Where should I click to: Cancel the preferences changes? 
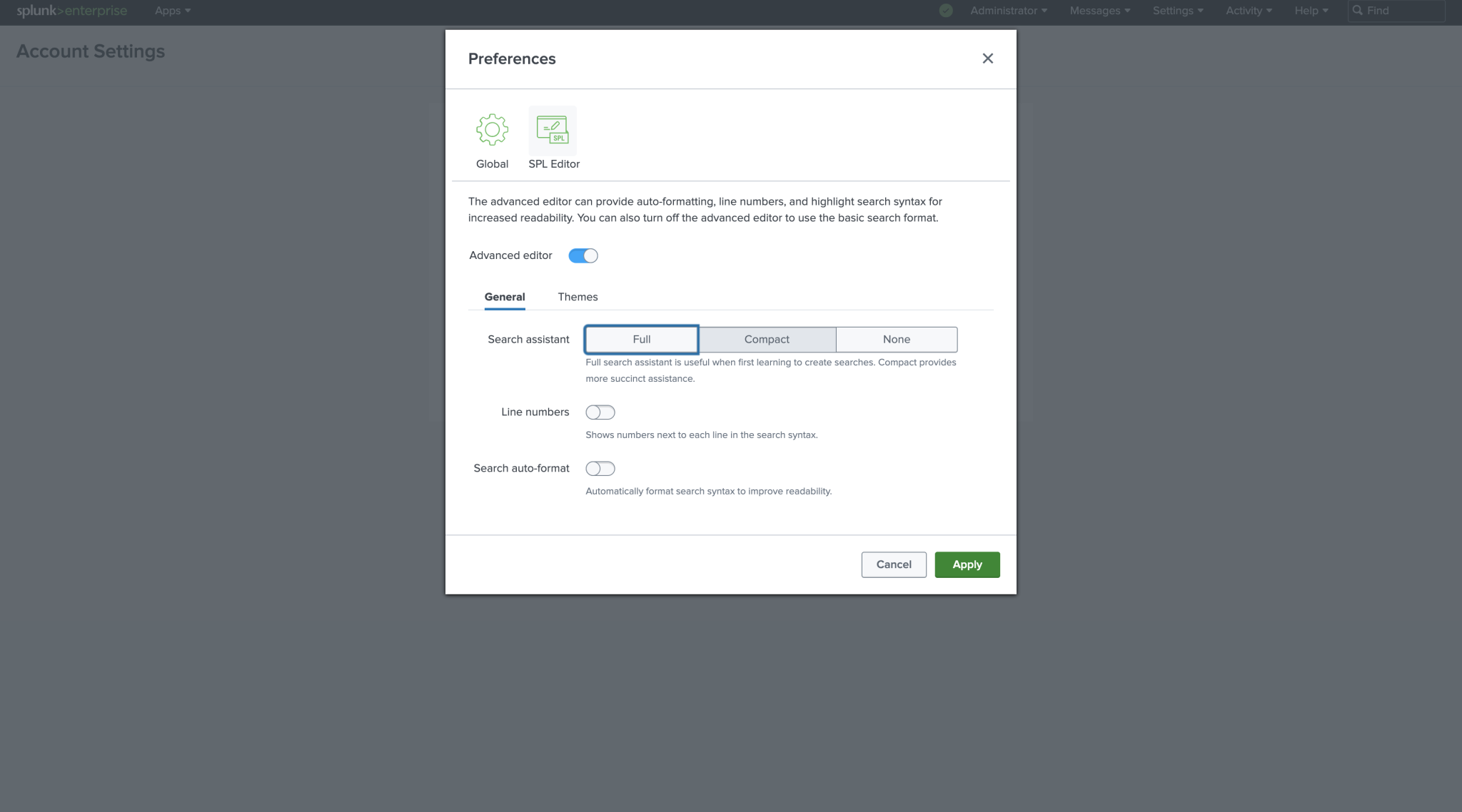click(893, 564)
